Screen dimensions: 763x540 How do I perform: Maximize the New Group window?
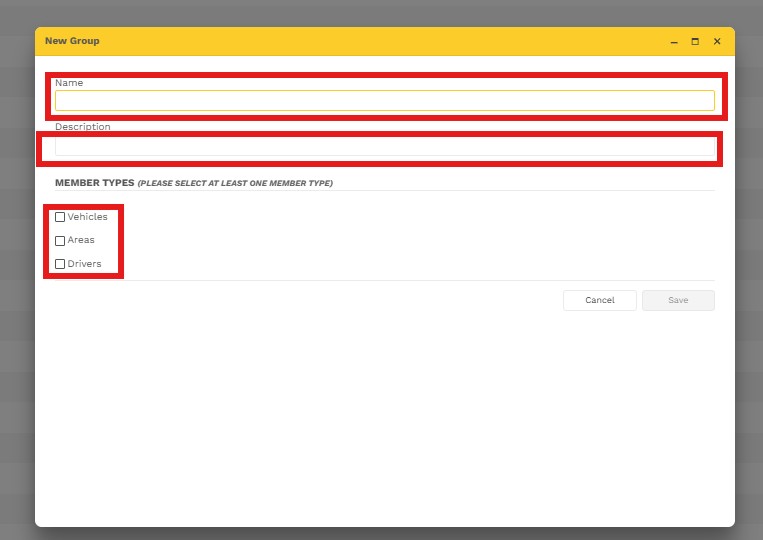695,41
